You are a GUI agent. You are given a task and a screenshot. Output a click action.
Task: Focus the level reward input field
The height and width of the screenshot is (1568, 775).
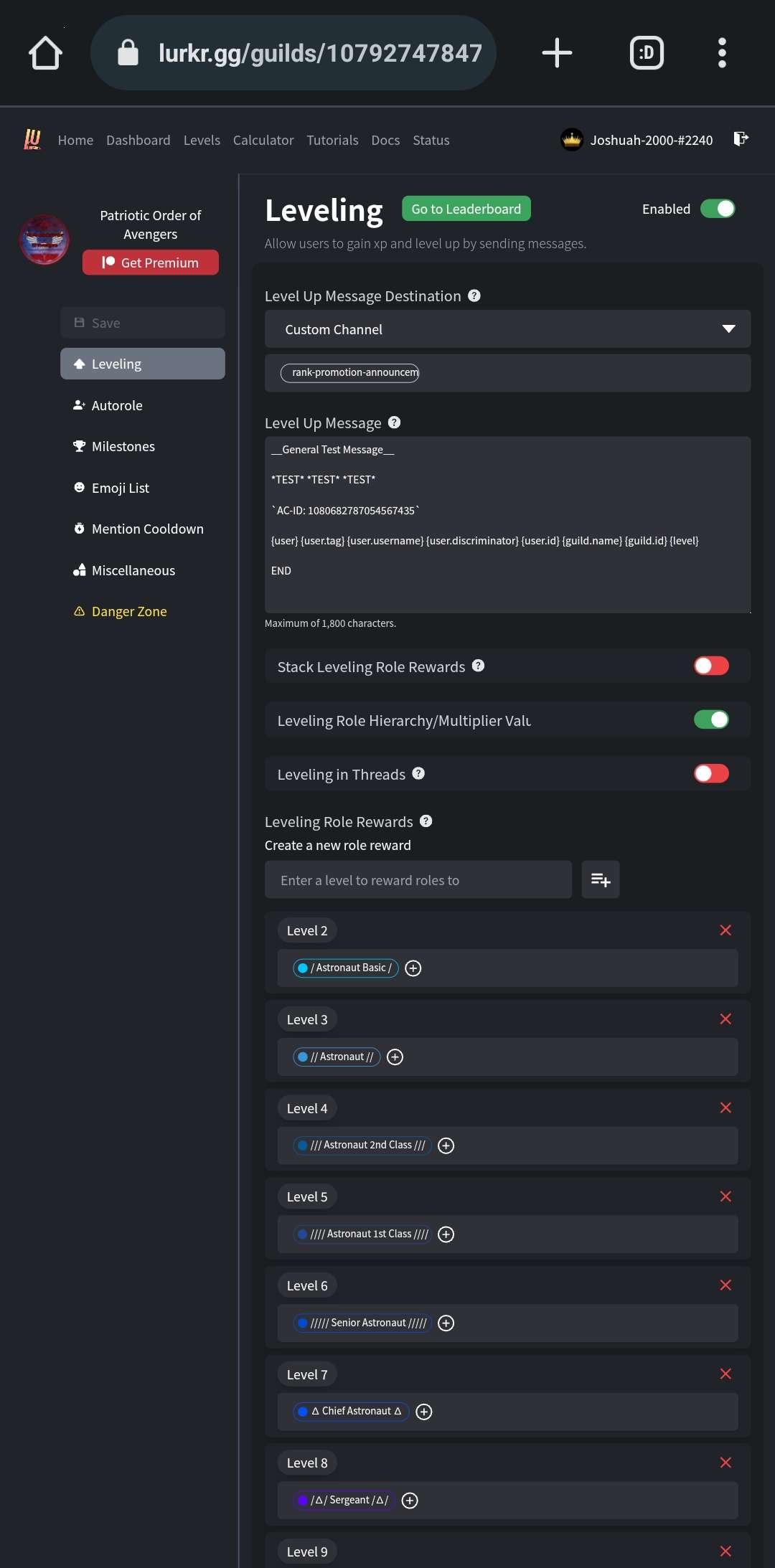pos(418,879)
